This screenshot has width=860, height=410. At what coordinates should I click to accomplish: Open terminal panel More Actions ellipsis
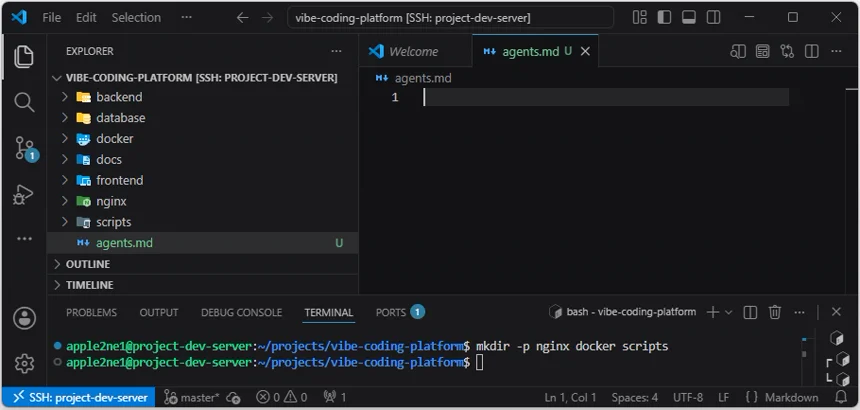[x=799, y=312]
